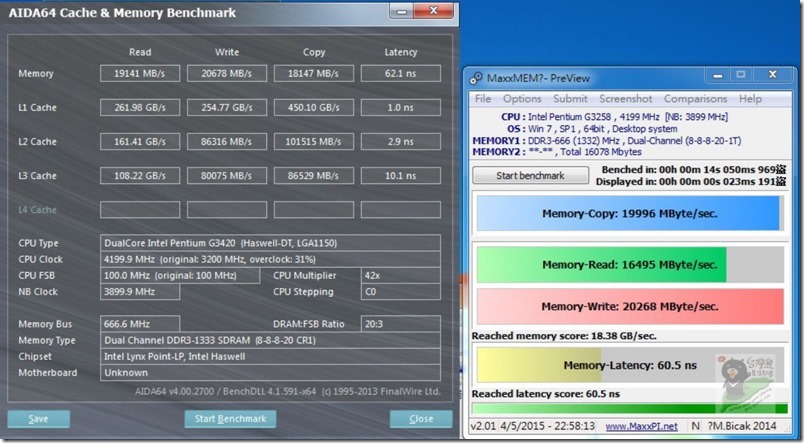Select L2 Cache Copy value 101515 MB/s
Screen dimensions: 804x443
pyautogui.click(x=313, y=142)
